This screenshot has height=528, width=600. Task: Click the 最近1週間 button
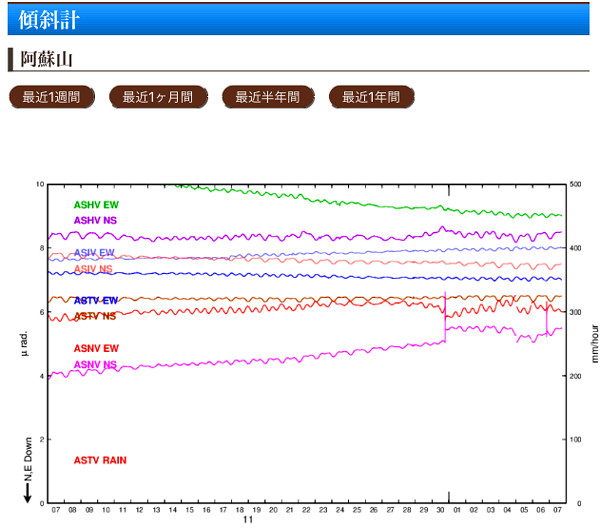[x=51, y=97]
